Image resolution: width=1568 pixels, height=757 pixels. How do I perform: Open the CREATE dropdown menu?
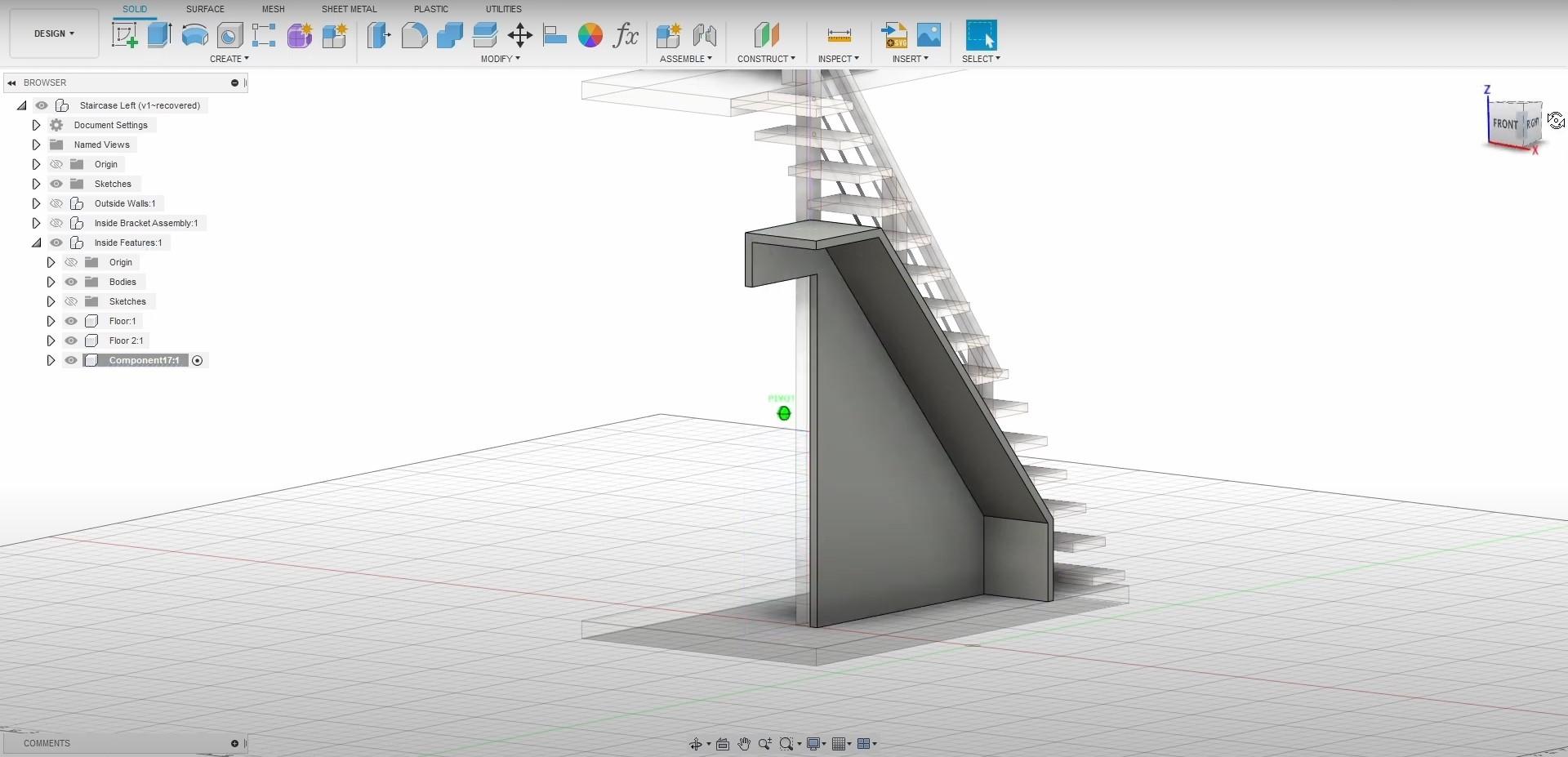229,59
